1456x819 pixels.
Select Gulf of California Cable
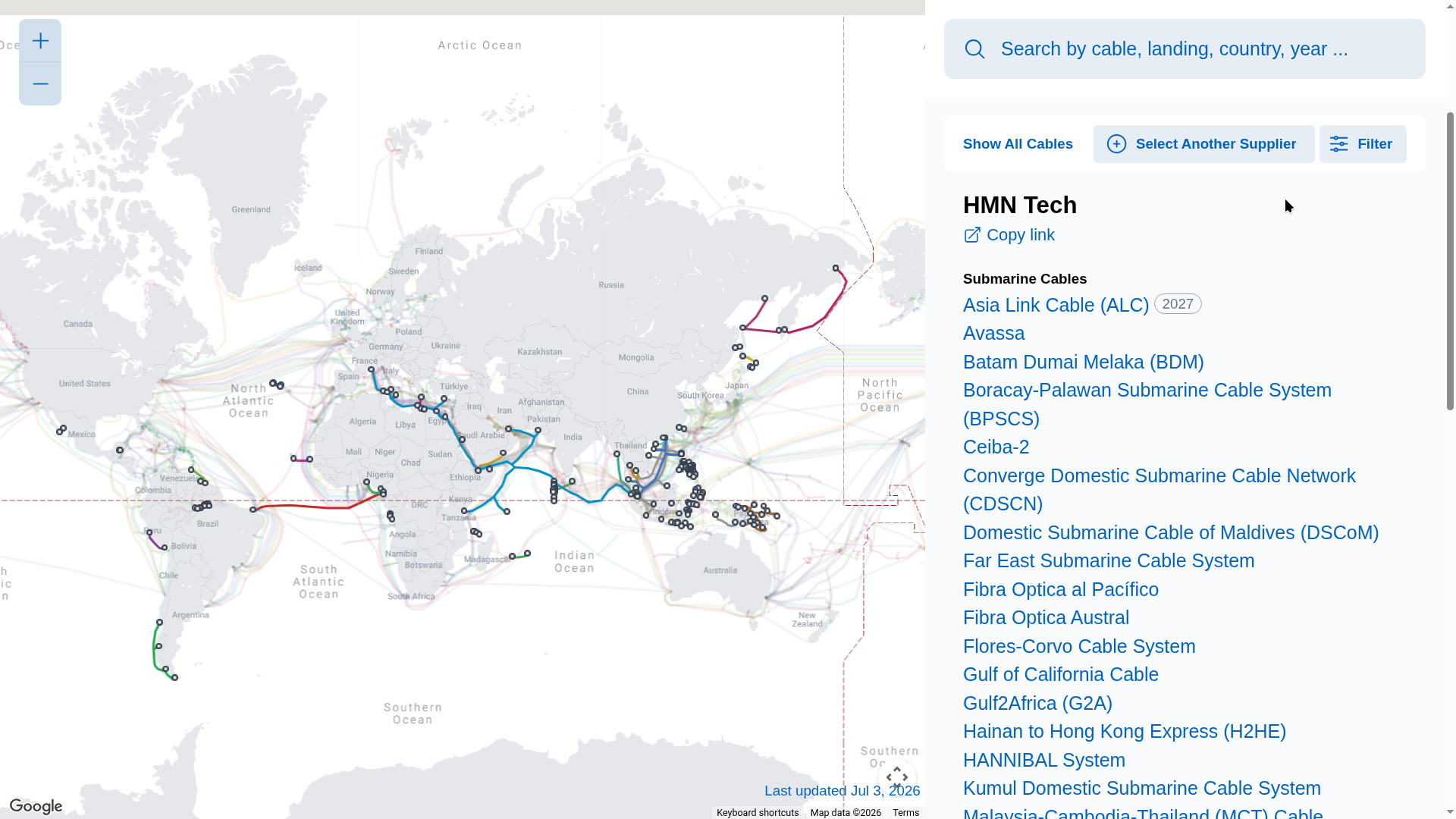point(1061,674)
